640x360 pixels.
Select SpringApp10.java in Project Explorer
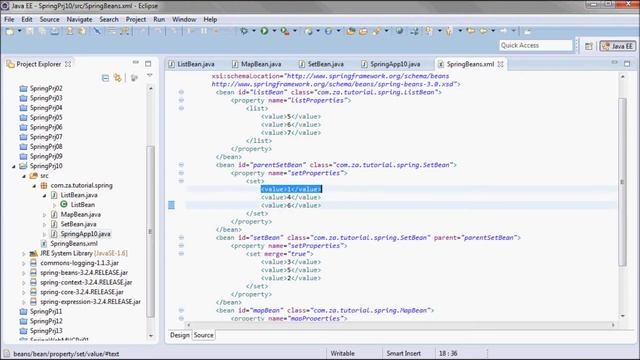85,234
